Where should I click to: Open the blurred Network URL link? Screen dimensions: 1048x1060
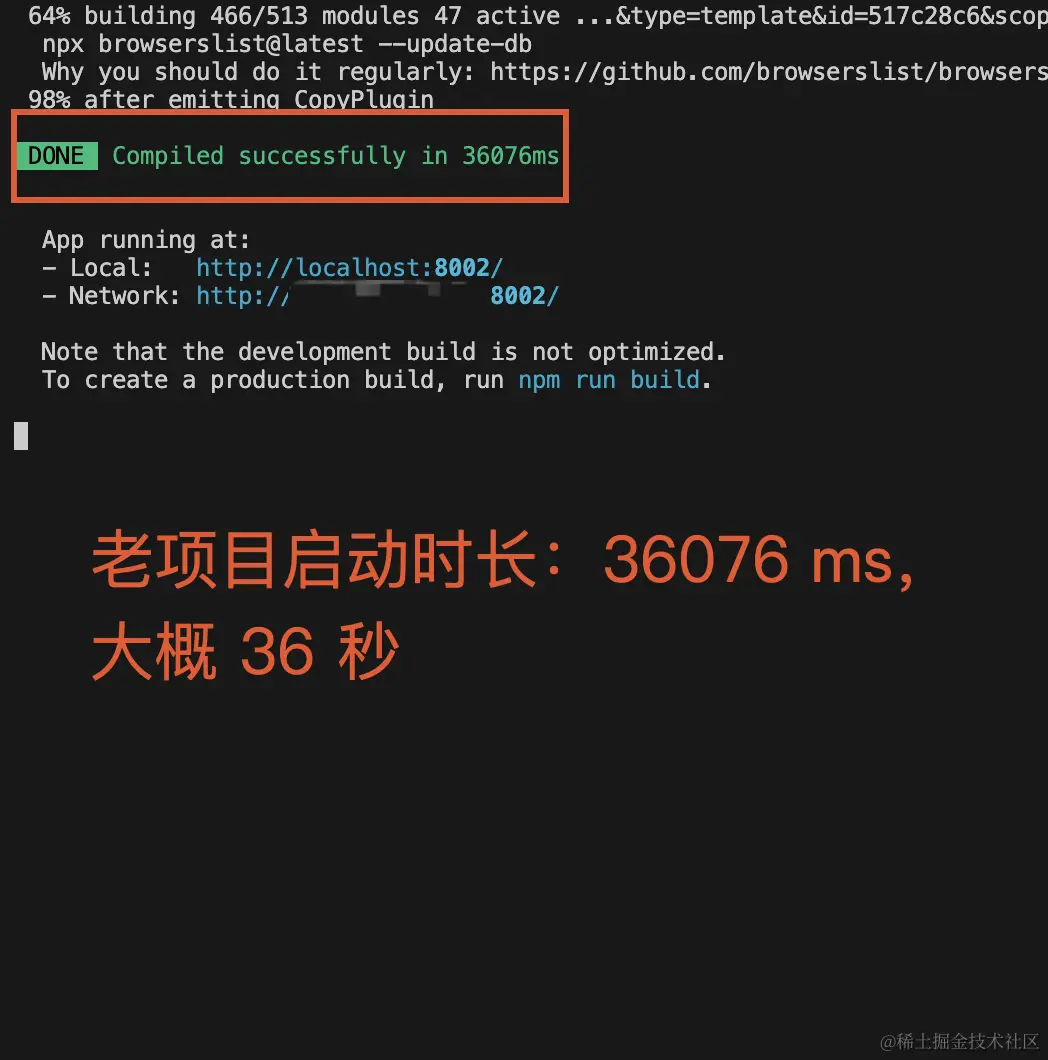(377, 295)
